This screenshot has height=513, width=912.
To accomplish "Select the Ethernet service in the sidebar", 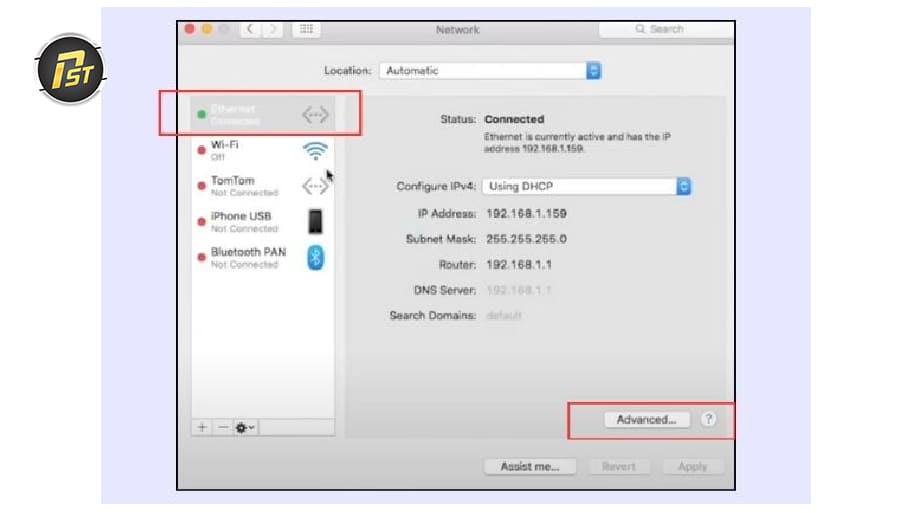I will [x=263, y=114].
